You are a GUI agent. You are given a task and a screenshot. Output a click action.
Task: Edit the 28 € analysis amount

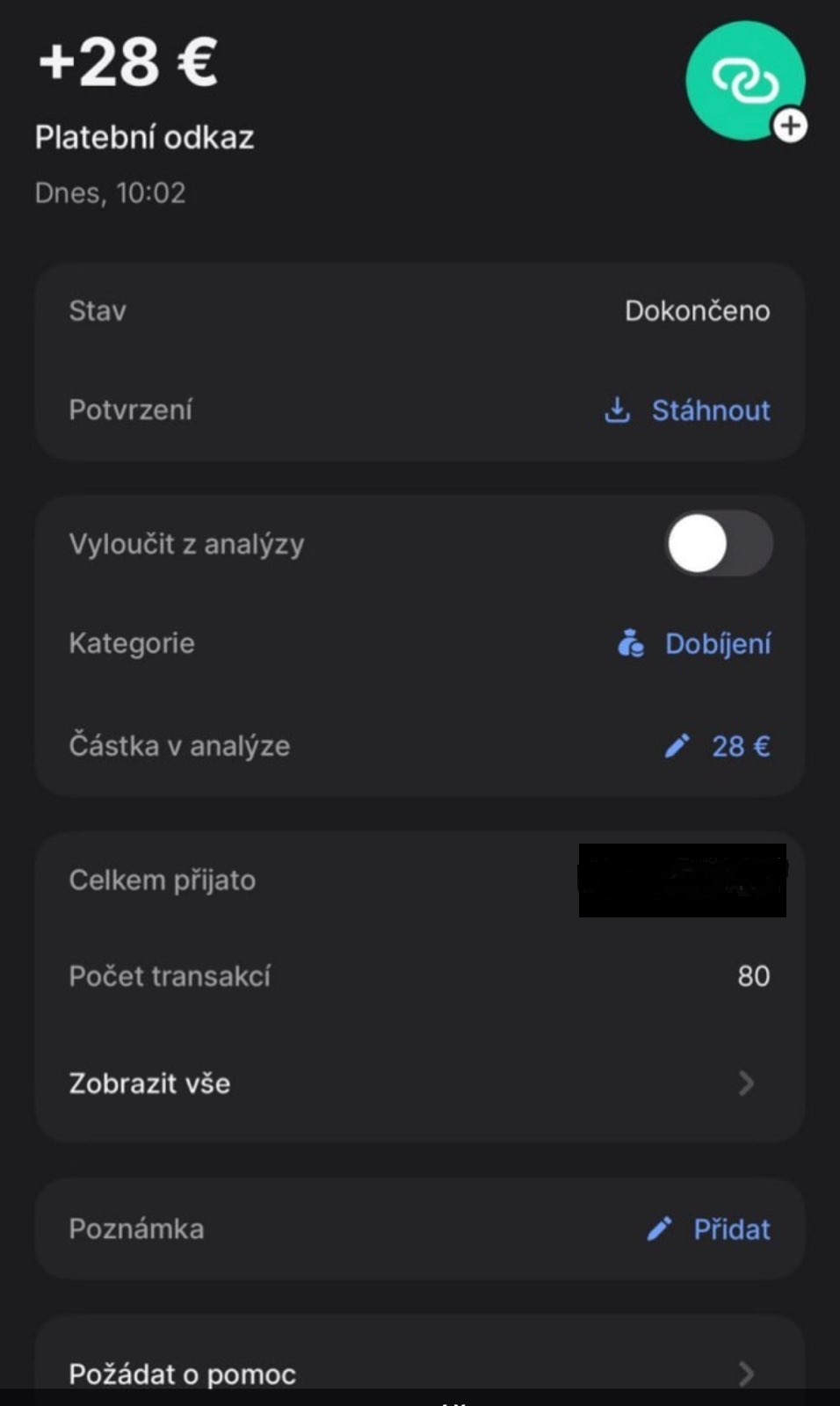[740, 746]
